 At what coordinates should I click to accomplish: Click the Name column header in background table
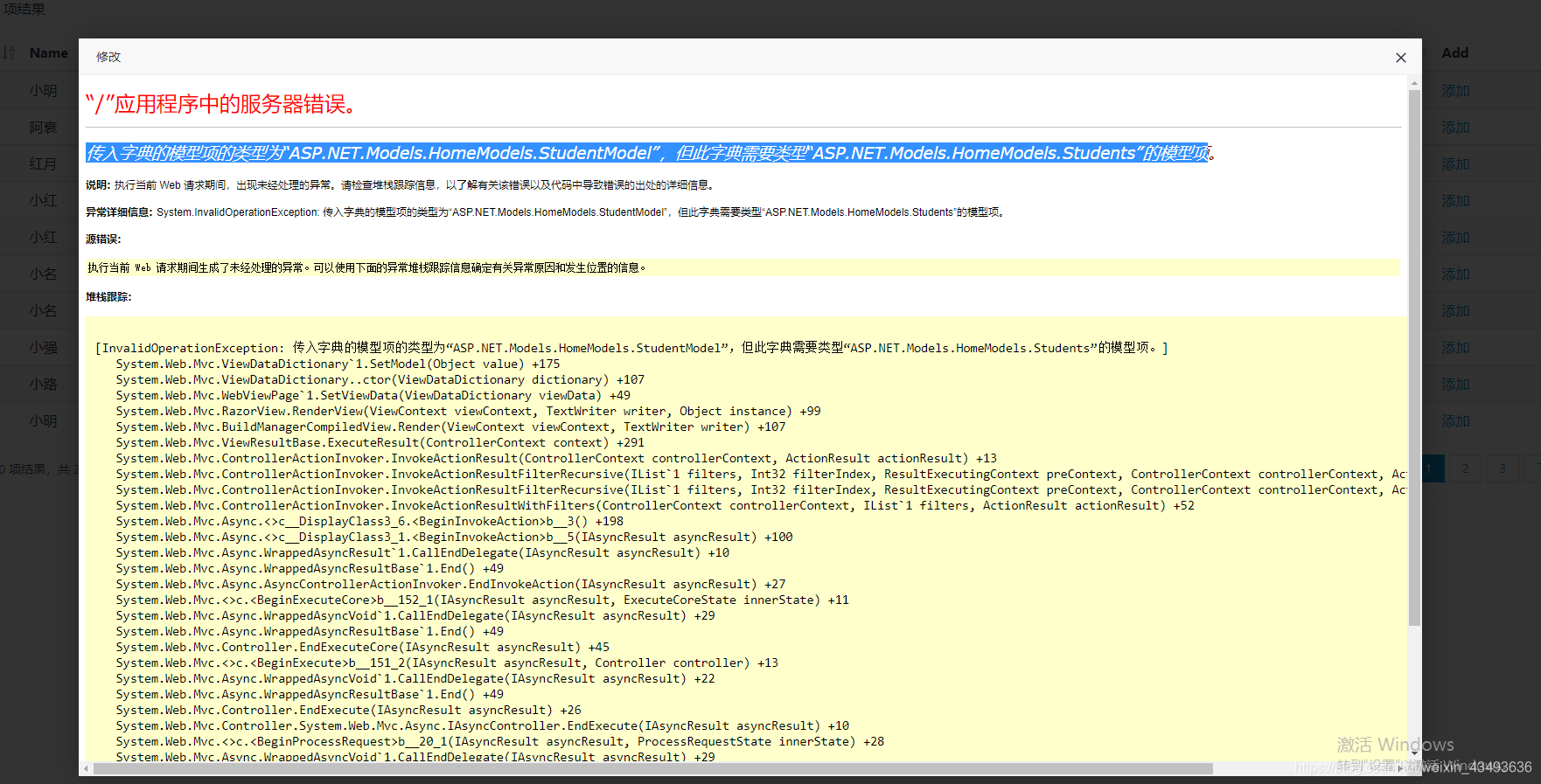click(48, 52)
